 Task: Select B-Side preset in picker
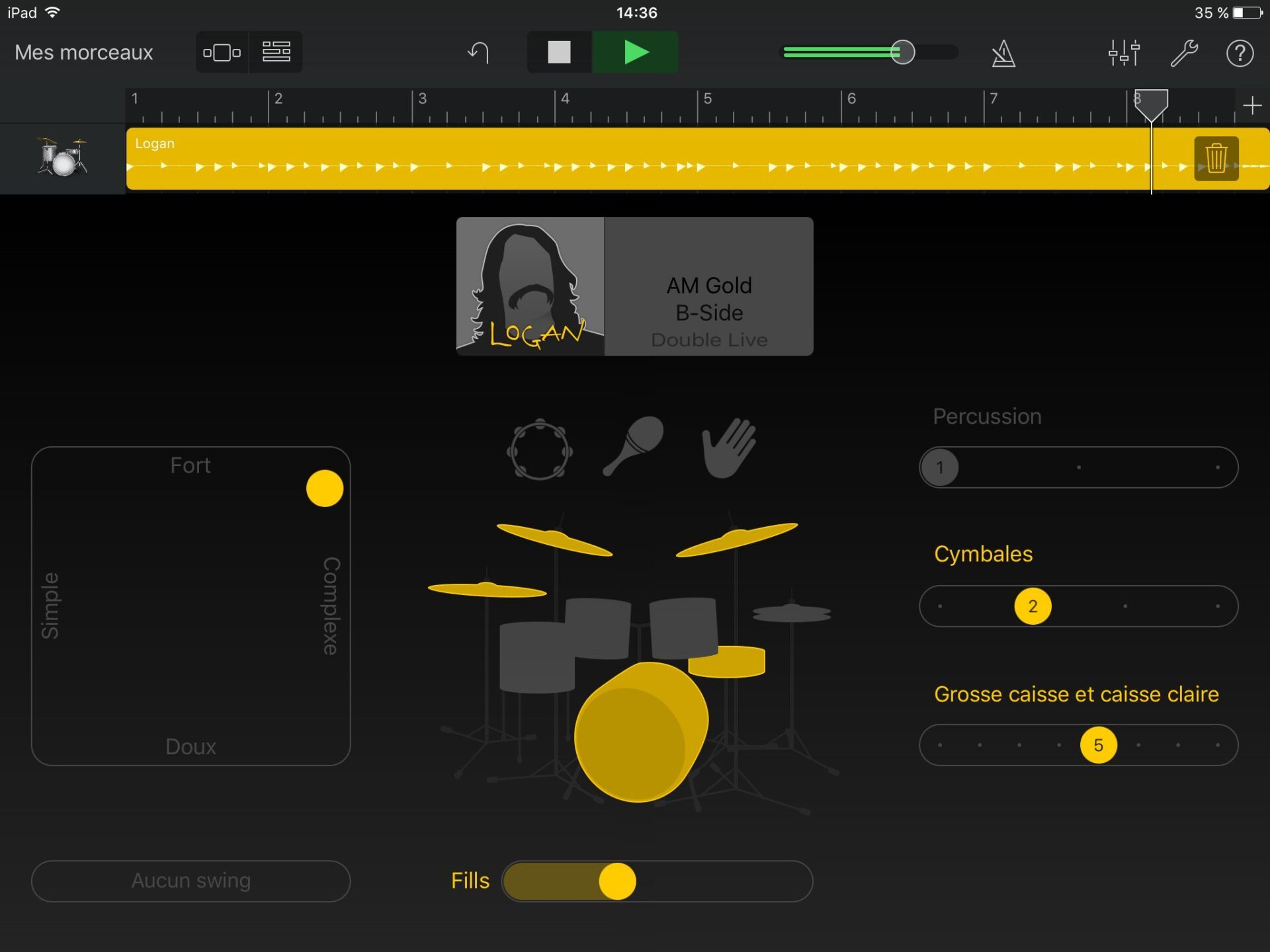709,313
